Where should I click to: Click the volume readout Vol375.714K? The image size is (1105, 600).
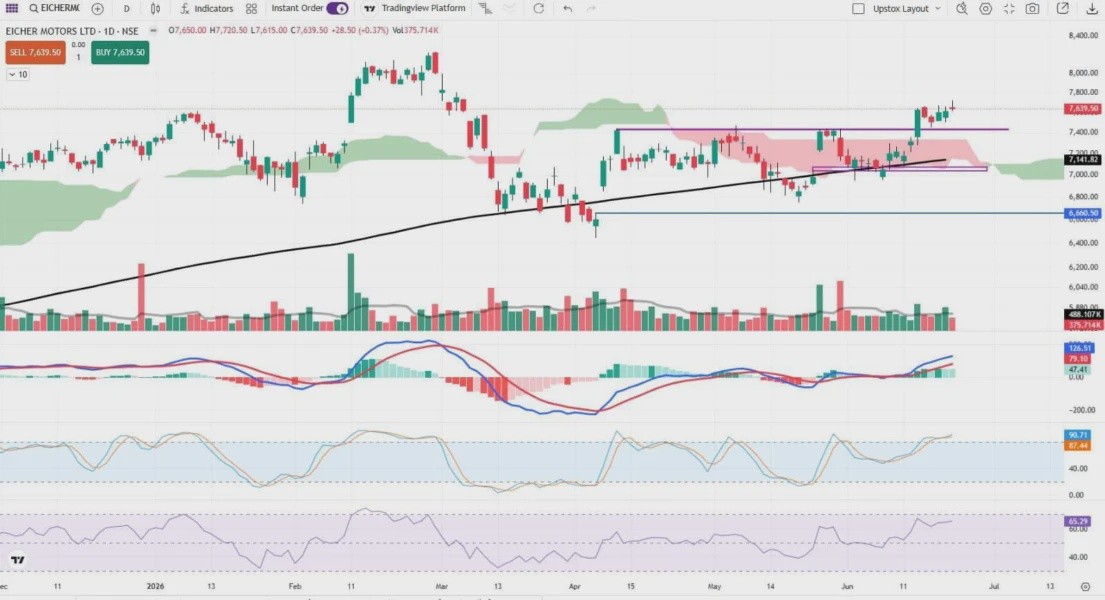tap(415, 30)
